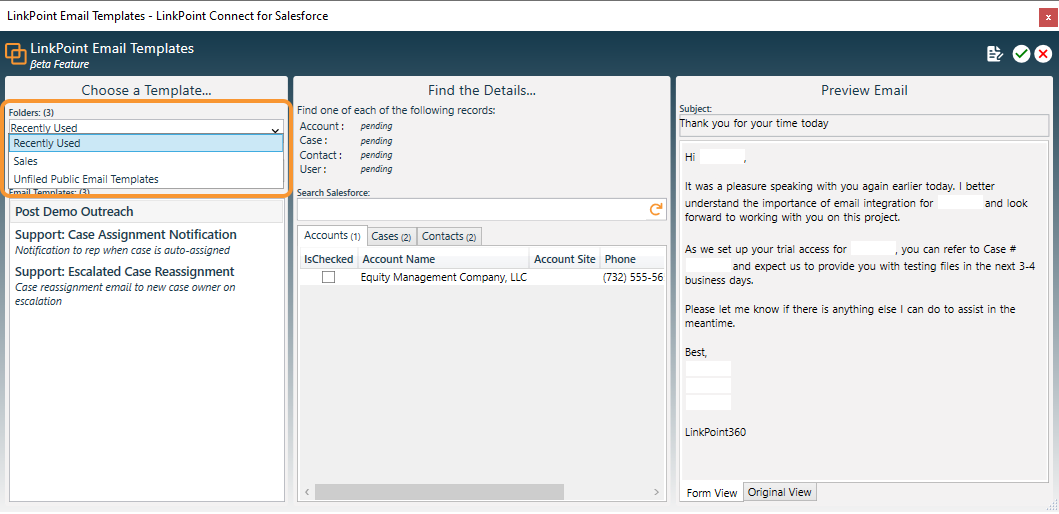Image resolution: width=1059 pixels, height=514 pixels.
Task: Pick Unfiled Public Email Templates folder
Action: [86, 179]
